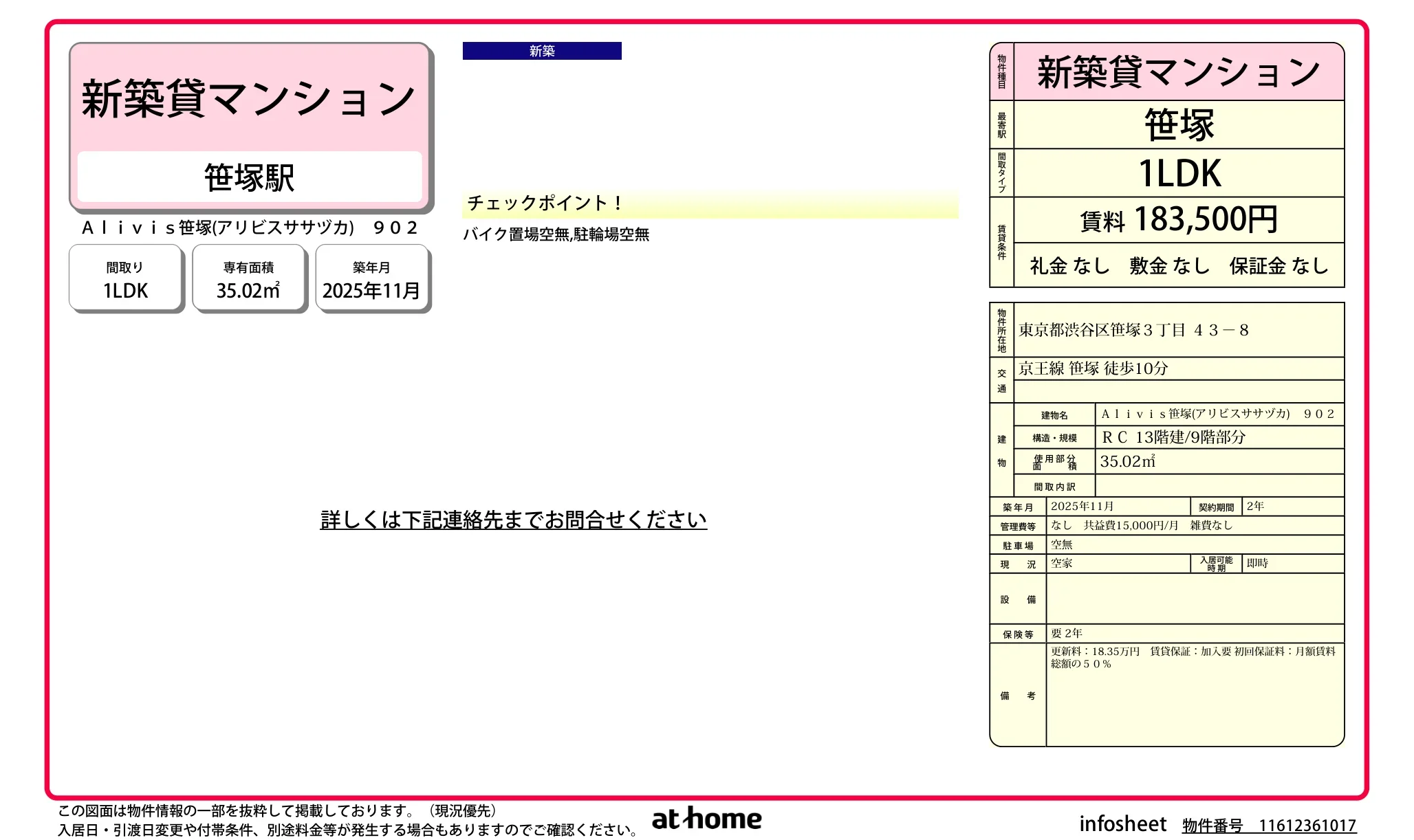Click the バイク置場空無,駐輪場空無 text
This screenshot has height=840, width=1414.
(556, 234)
